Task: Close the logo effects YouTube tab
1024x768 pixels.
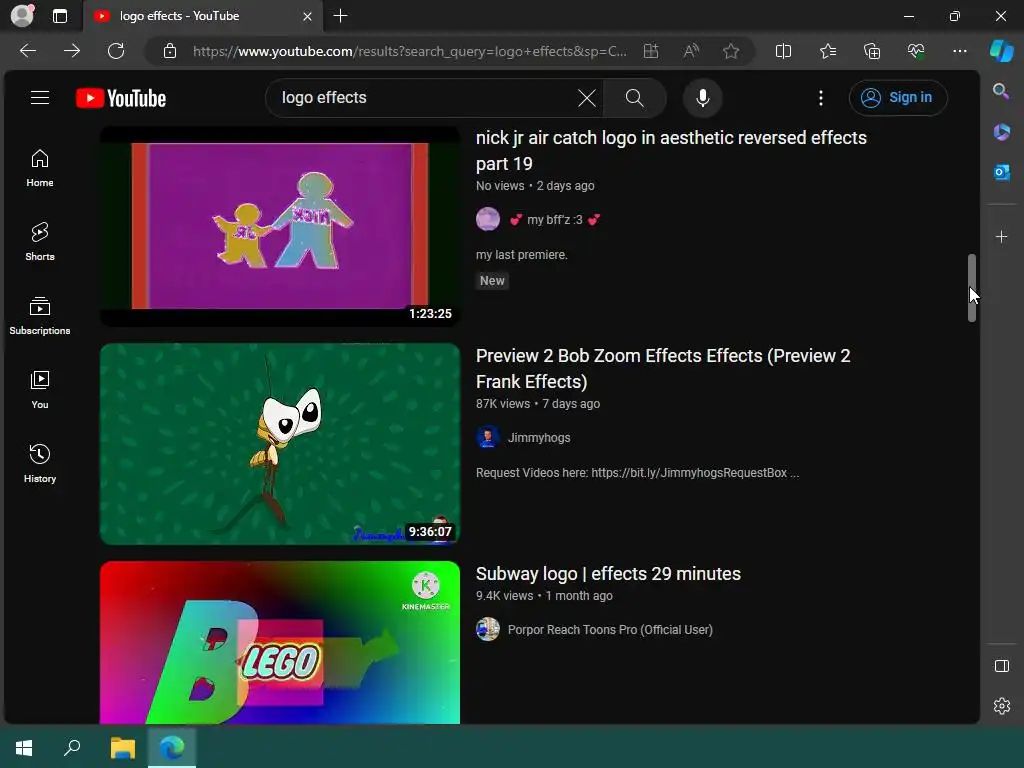Action: pos(307,16)
